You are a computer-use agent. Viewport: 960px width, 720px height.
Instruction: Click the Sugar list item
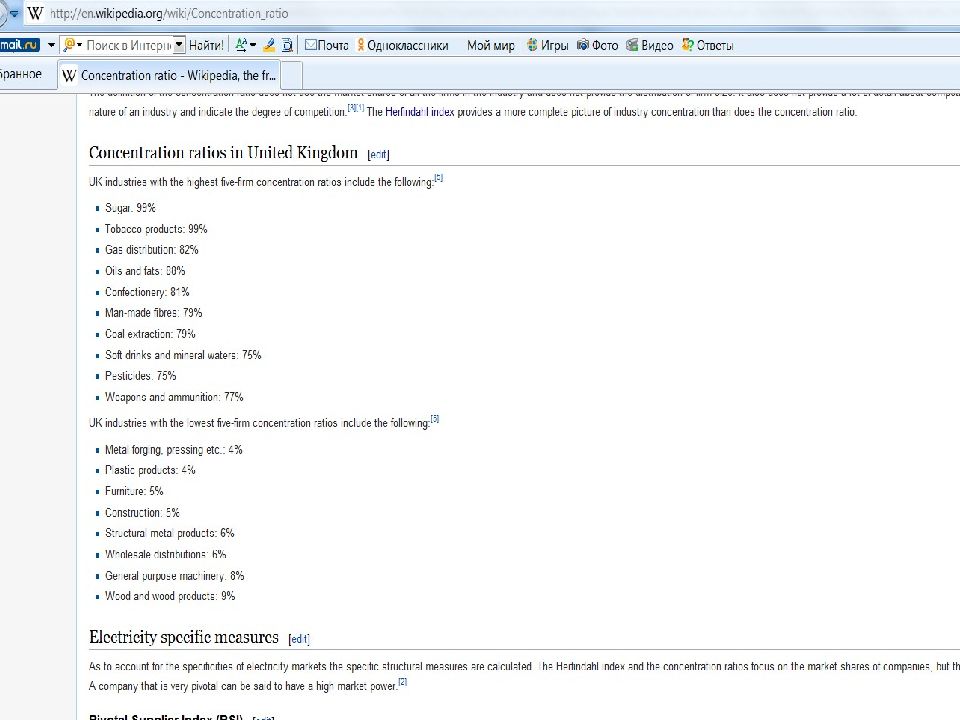point(130,208)
